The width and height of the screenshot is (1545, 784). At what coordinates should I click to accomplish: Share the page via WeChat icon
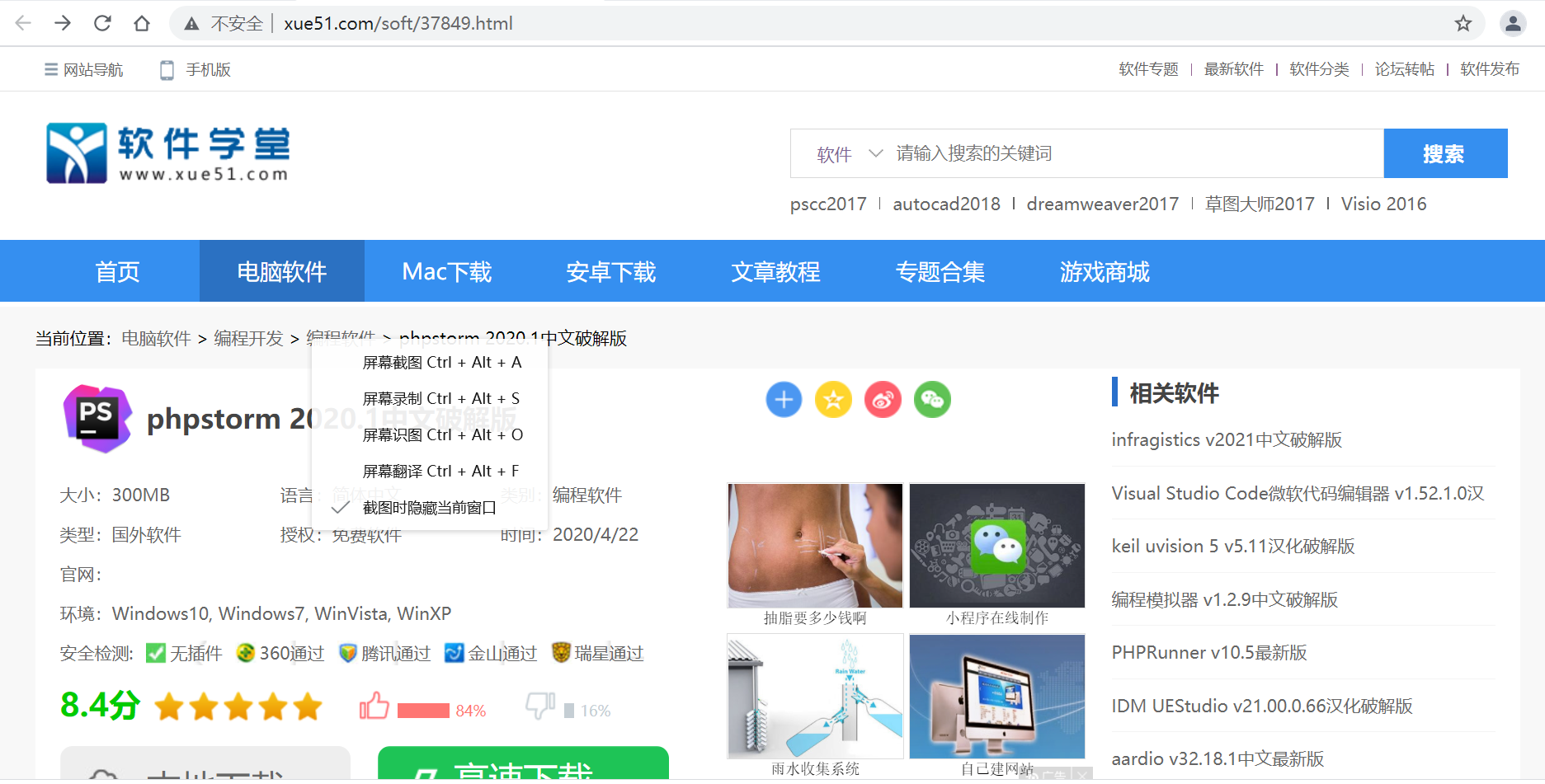pyautogui.click(x=932, y=400)
